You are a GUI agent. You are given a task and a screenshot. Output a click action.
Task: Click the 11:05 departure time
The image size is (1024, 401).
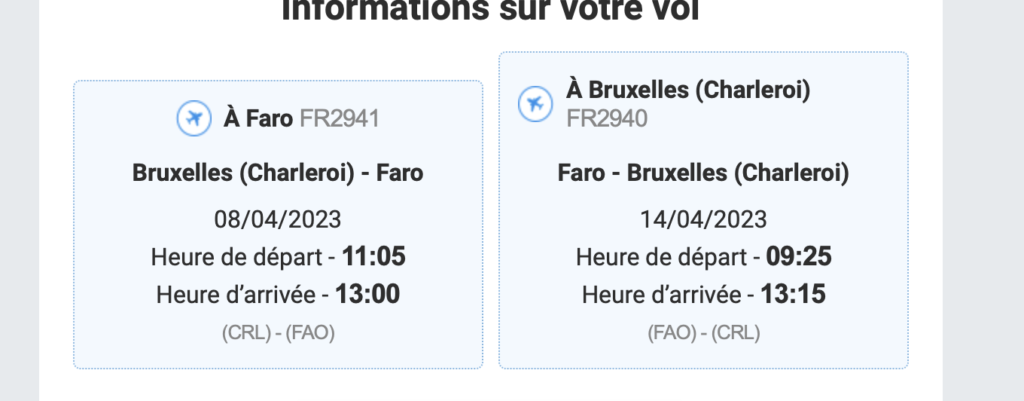pyautogui.click(x=374, y=257)
